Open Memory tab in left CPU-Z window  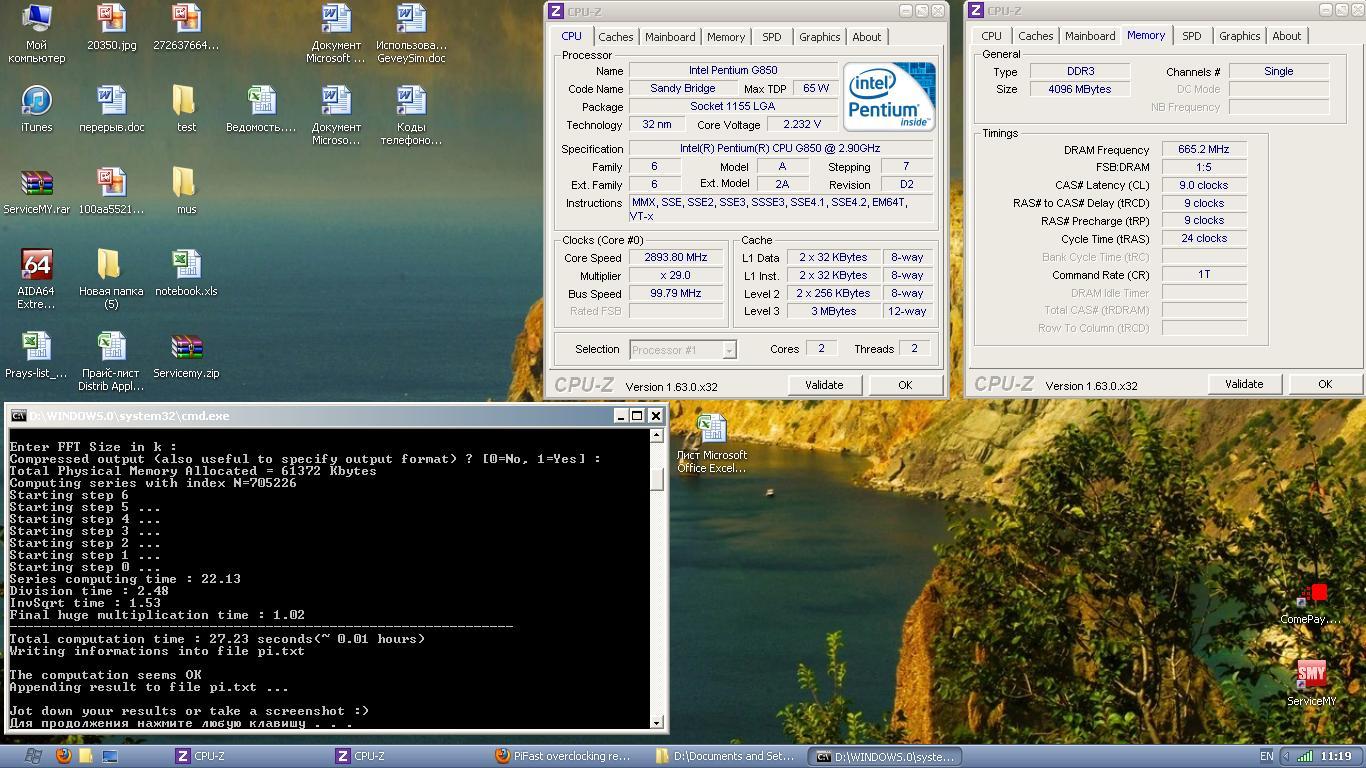pyautogui.click(x=726, y=37)
